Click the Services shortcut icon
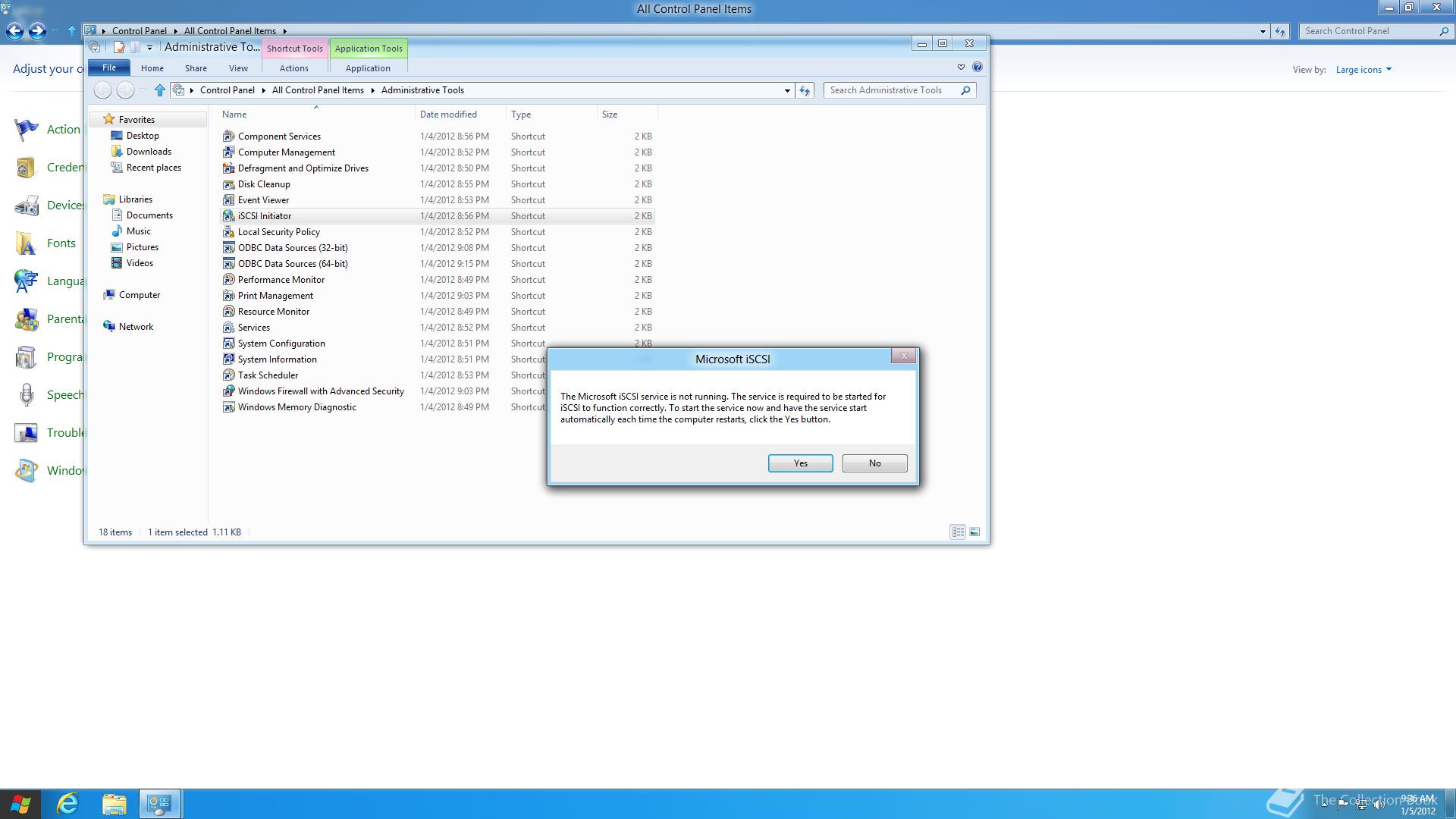Viewport: 1456px width, 819px height. pyautogui.click(x=228, y=328)
